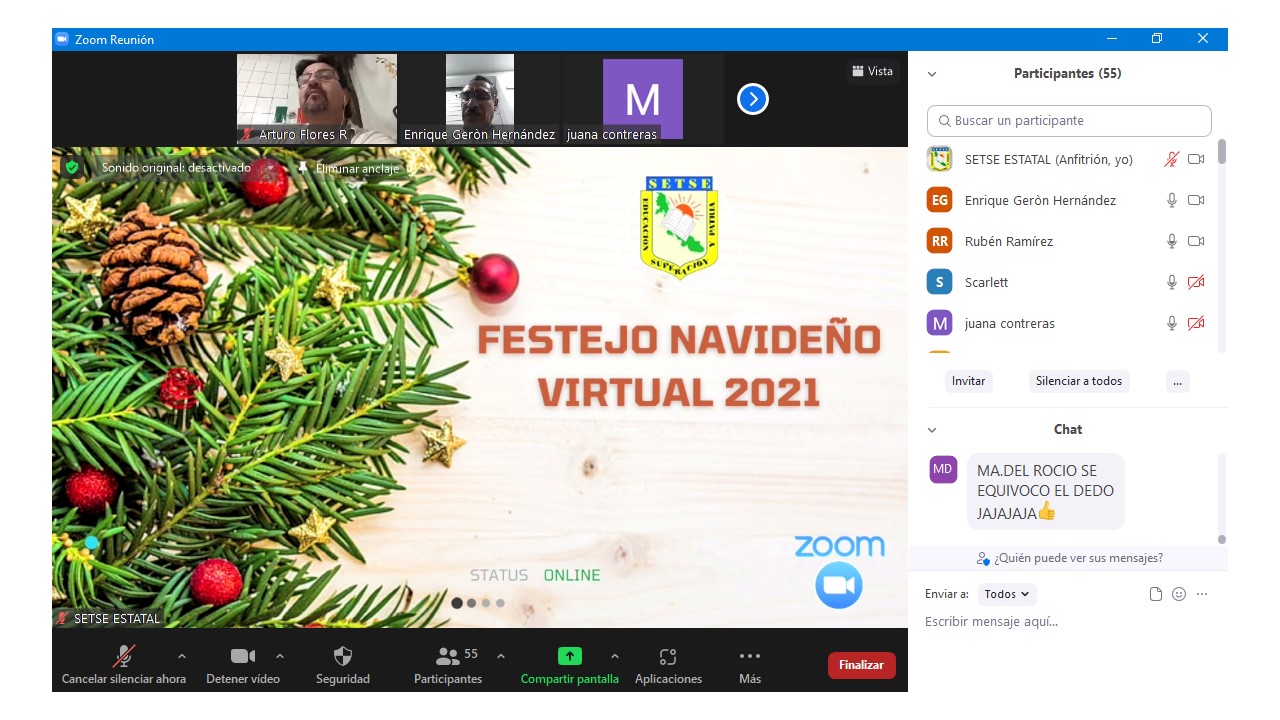Toggle juana contreras microphone icon
Screen dimensions: 1280x720
[1172, 323]
